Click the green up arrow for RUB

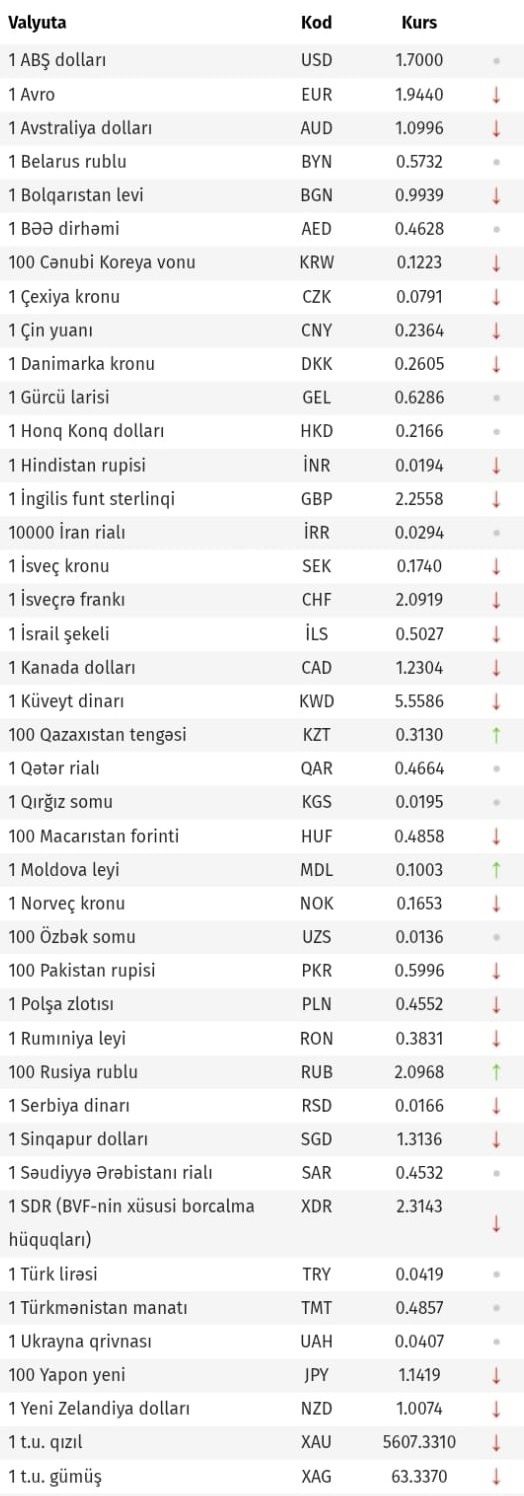pos(496,1072)
